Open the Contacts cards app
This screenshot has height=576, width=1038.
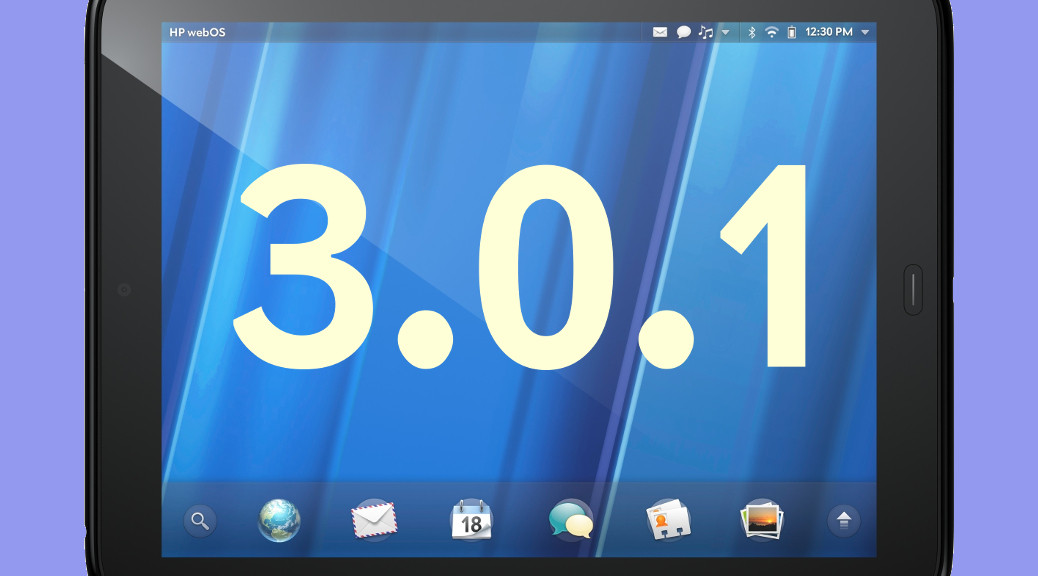pyautogui.click(x=669, y=520)
